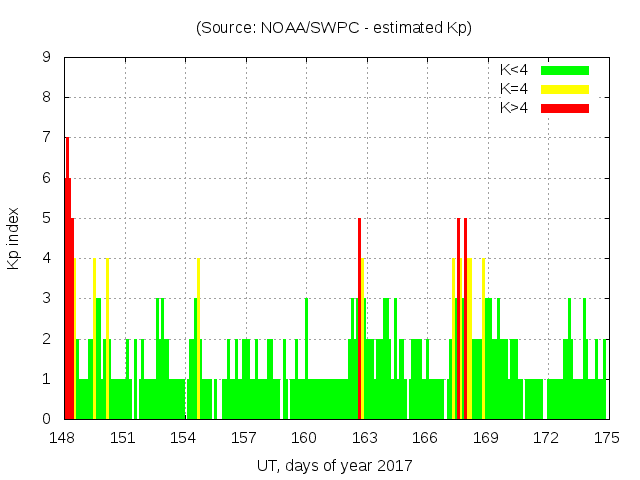Image resolution: width=640 pixels, height=480 pixels.
Task: Select the 'Kp index' y-axis label
Action: [14, 238]
